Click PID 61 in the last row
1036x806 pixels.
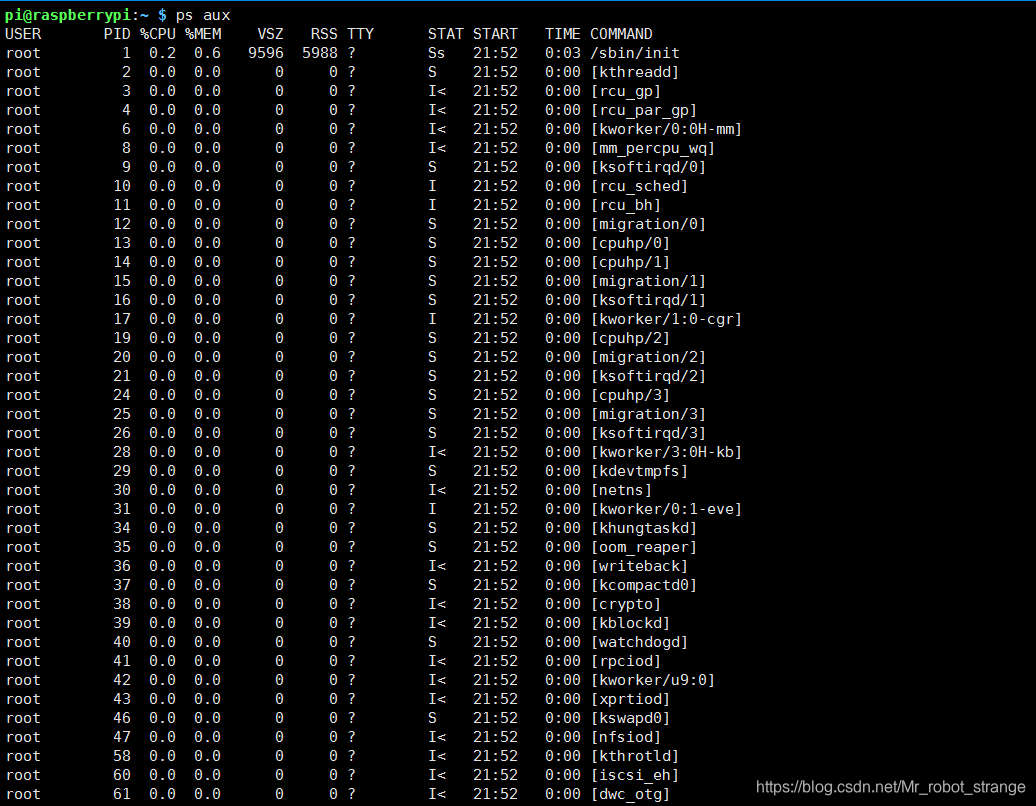122,795
